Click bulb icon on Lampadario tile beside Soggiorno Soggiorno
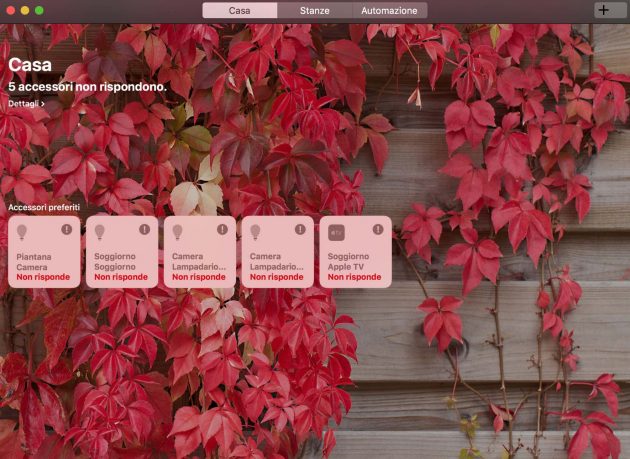Viewport: 630px width, 459px height. 177,232
